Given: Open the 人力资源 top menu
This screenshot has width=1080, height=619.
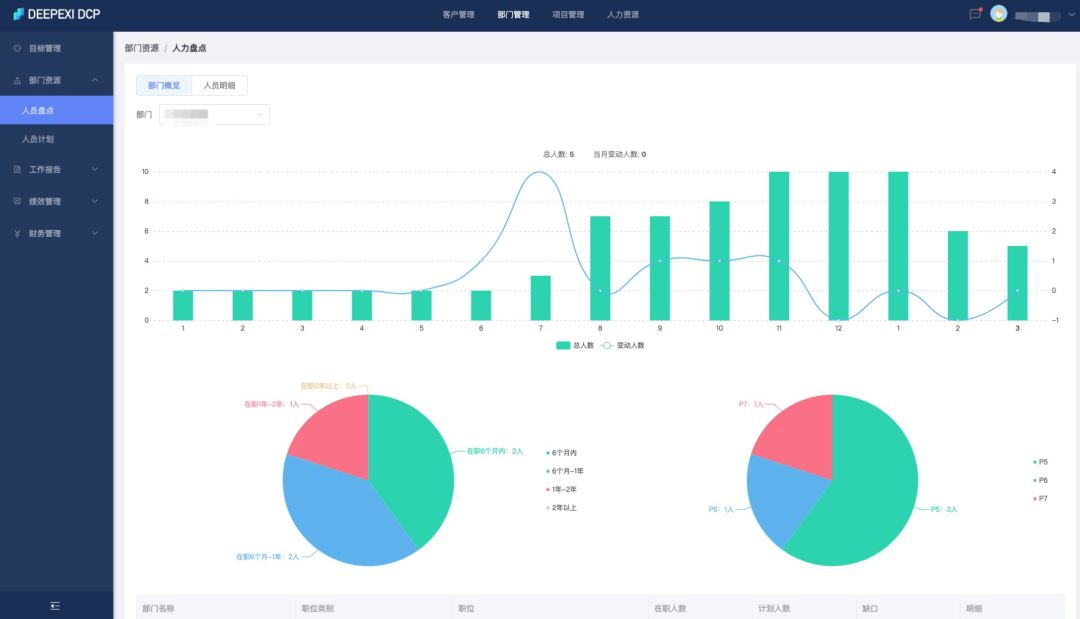Looking at the screenshot, I should click(623, 14).
